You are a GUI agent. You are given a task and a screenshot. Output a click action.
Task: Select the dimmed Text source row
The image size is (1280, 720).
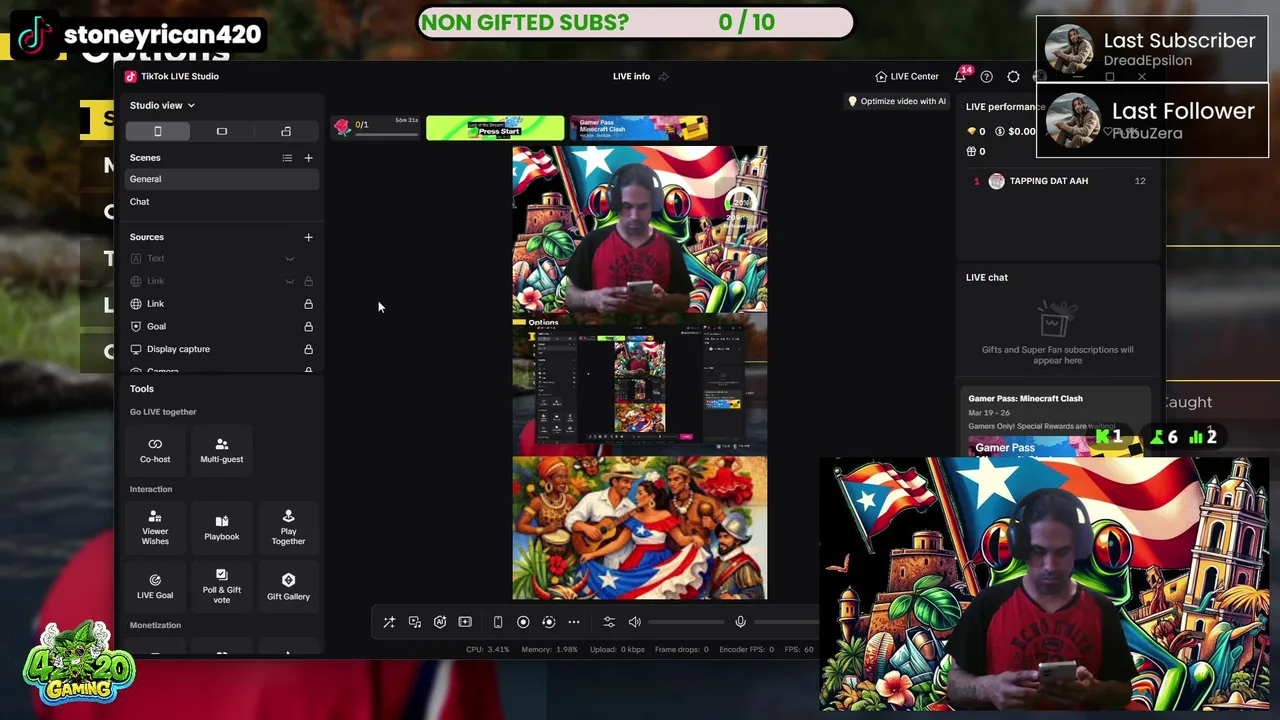222,259
